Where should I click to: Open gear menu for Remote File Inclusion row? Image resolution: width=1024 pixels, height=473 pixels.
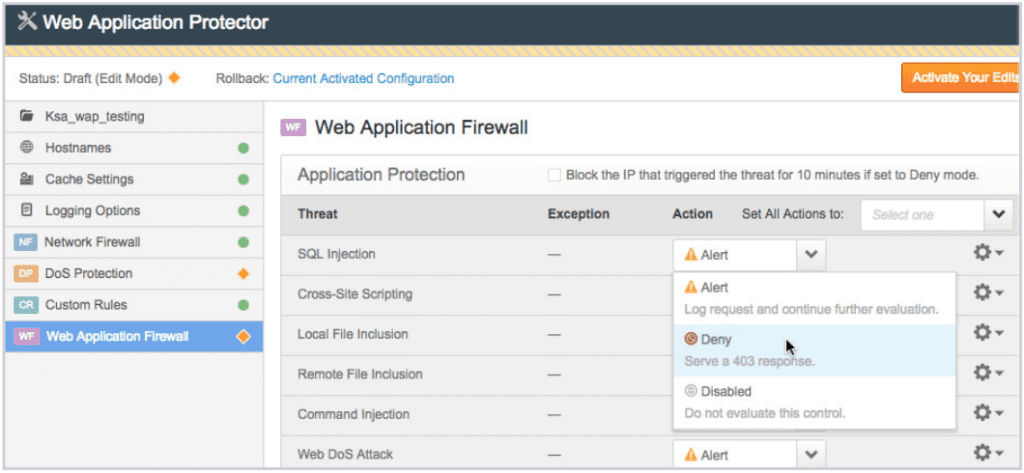988,372
